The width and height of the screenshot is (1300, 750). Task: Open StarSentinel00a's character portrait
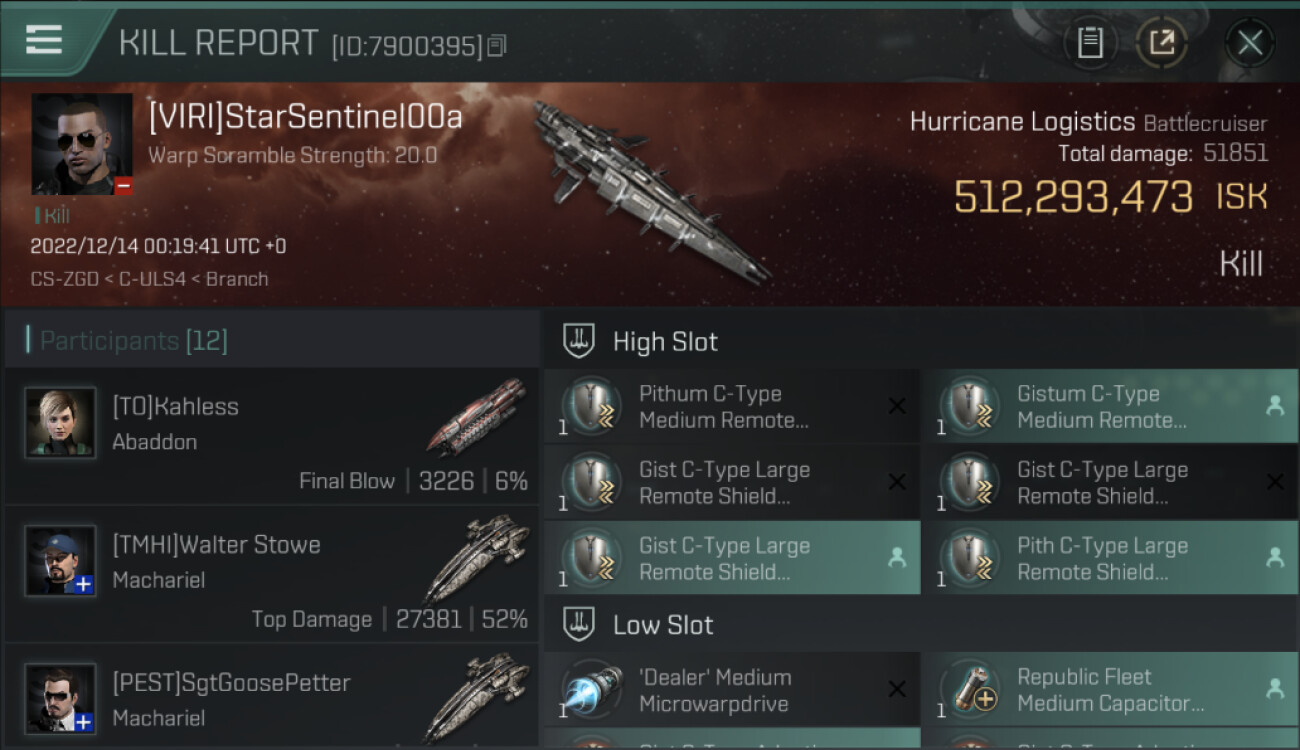82,145
